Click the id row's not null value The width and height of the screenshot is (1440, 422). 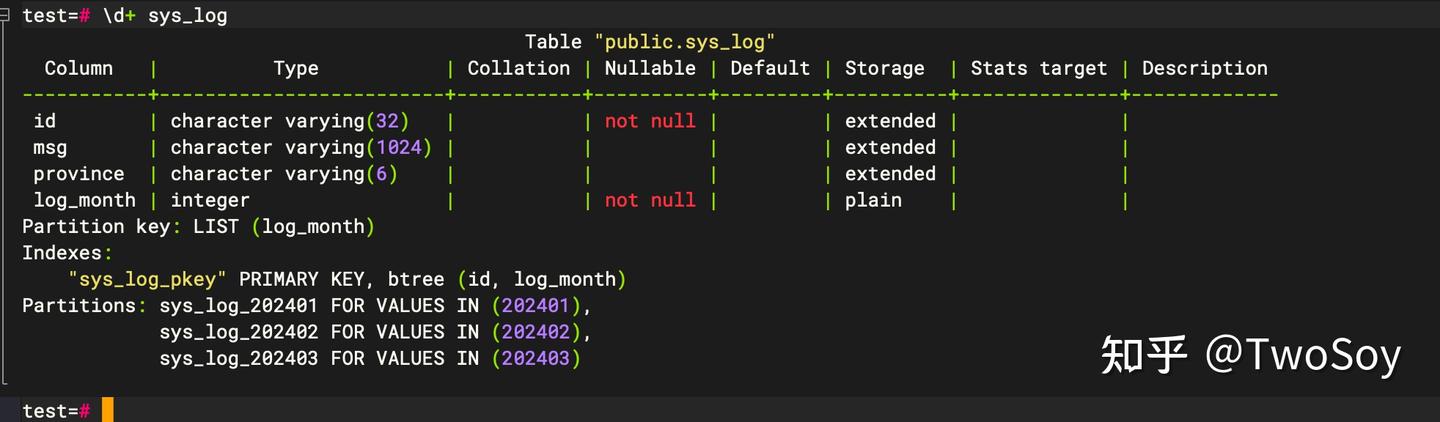pyautogui.click(x=650, y=121)
